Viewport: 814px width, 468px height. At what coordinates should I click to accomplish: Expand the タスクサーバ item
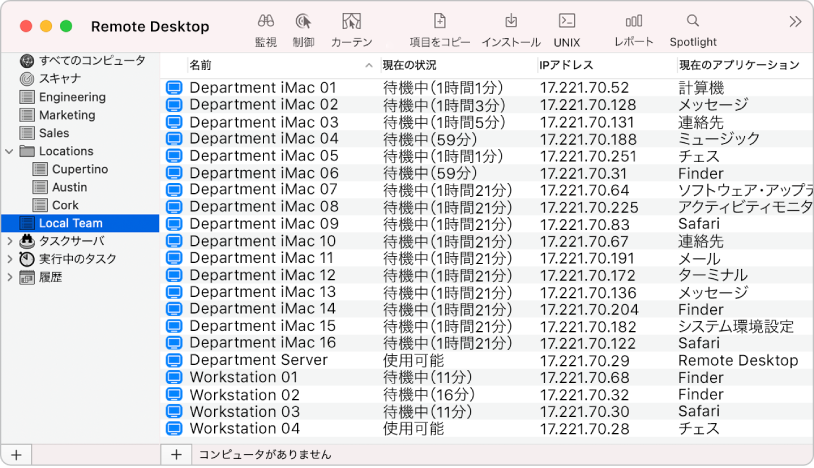tap(9, 241)
